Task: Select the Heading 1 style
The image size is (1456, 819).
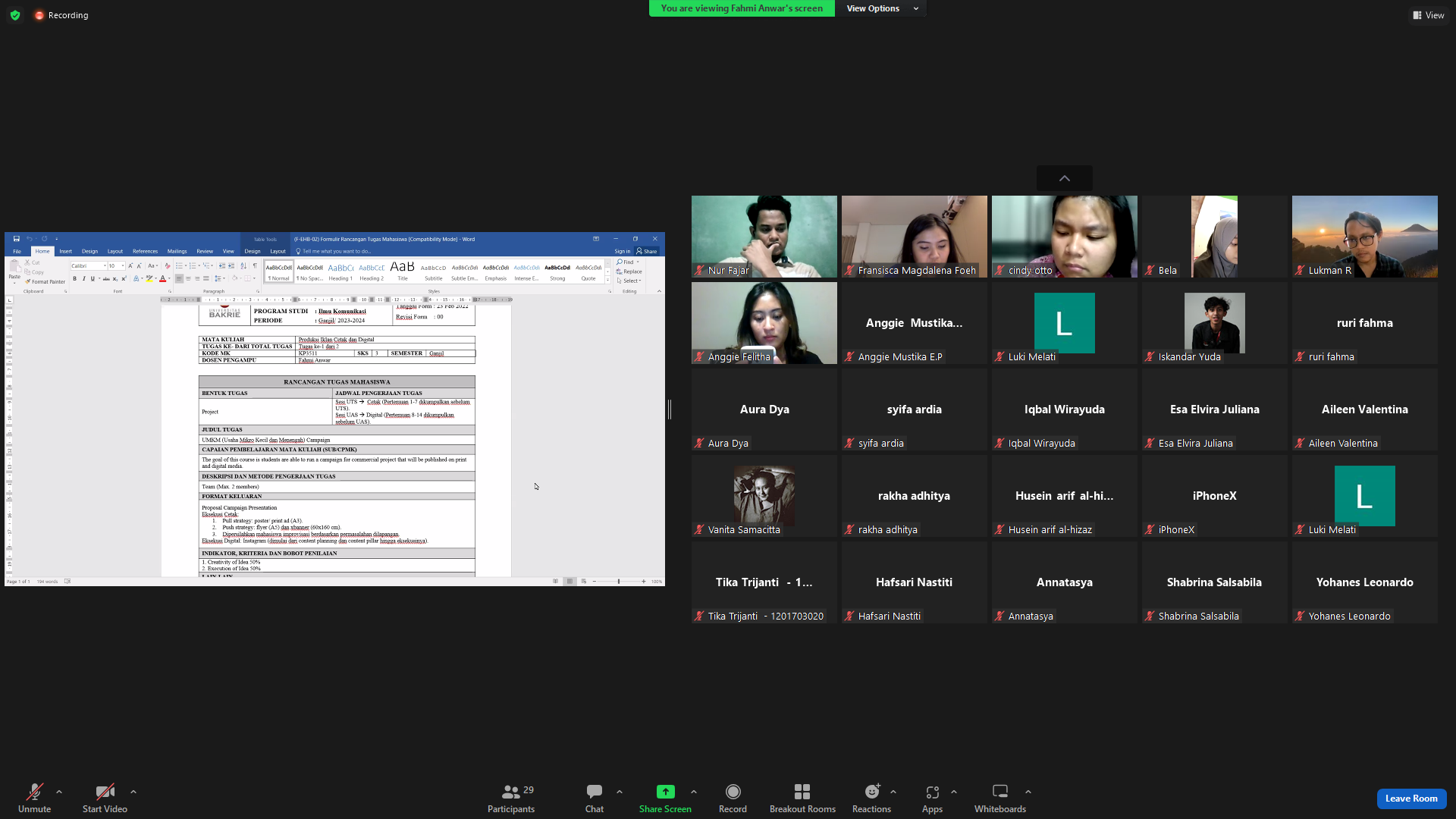Action: [340, 271]
